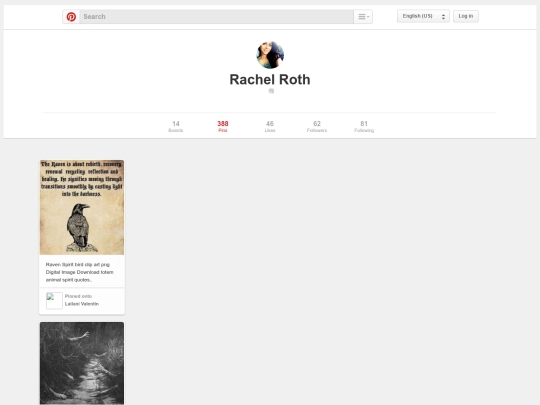Switch to the 14 Boards tab
The image size is (540, 405).
(176, 126)
